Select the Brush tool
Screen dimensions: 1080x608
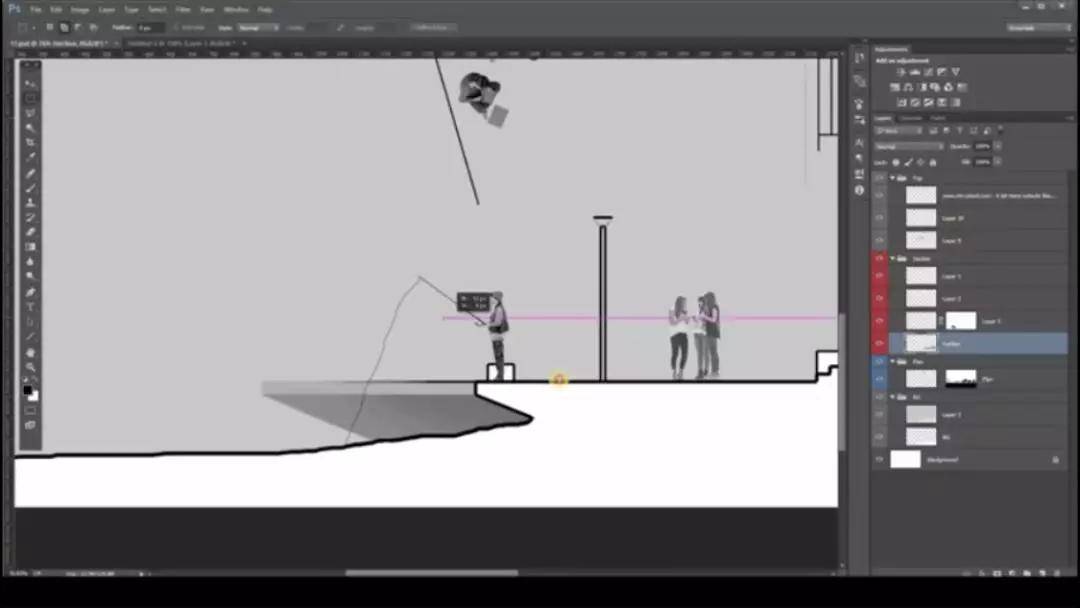pos(30,187)
